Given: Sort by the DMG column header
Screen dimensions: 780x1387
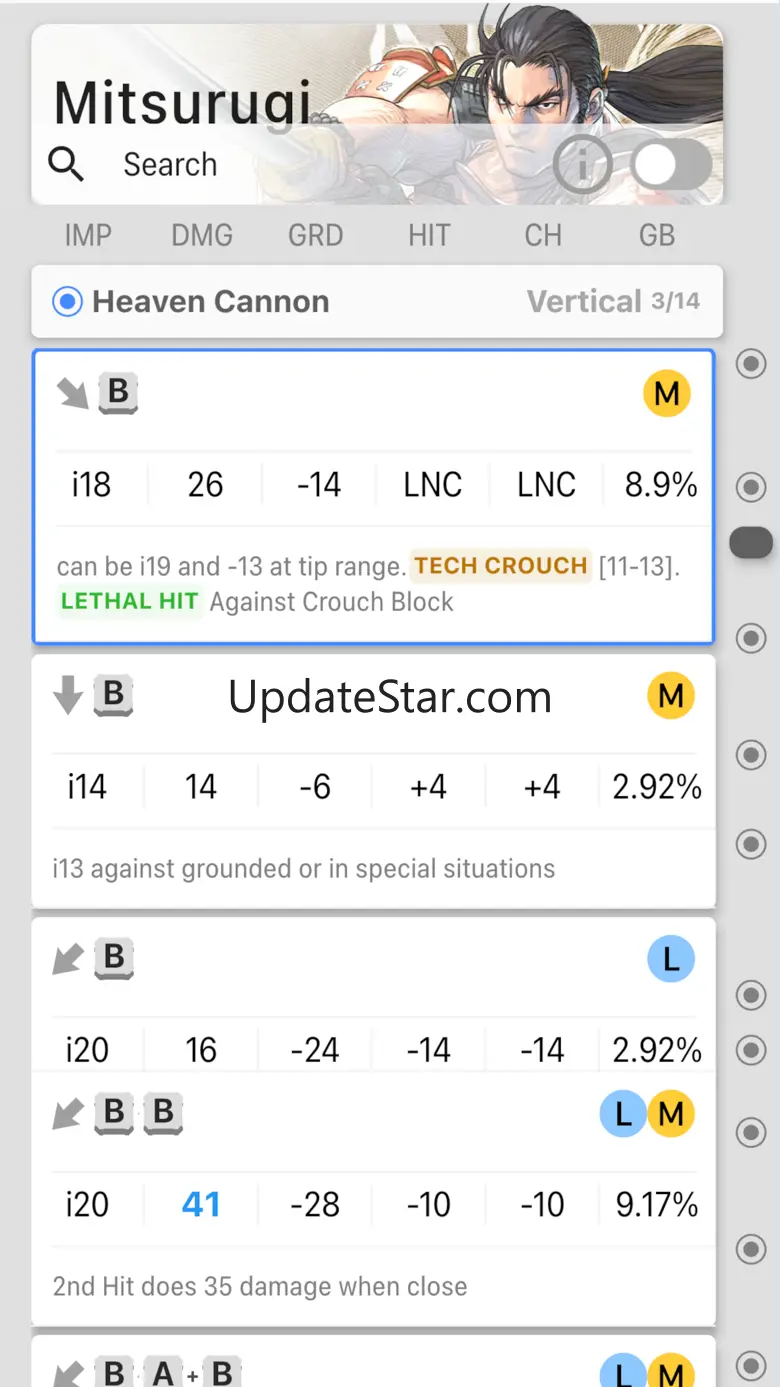Looking at the screenshot, I should [x=202, y=236].
